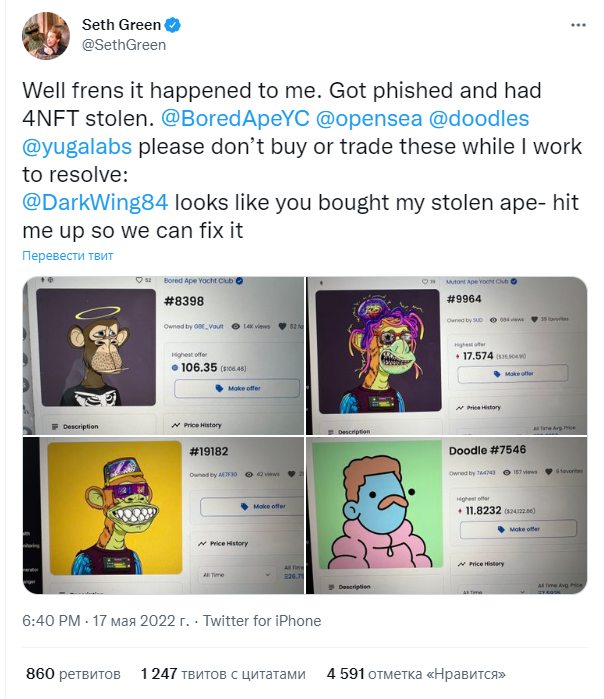This screenshot has height=699, width=604.
Task: Open the yellow #19182 ape image
Action: (163, 515)
